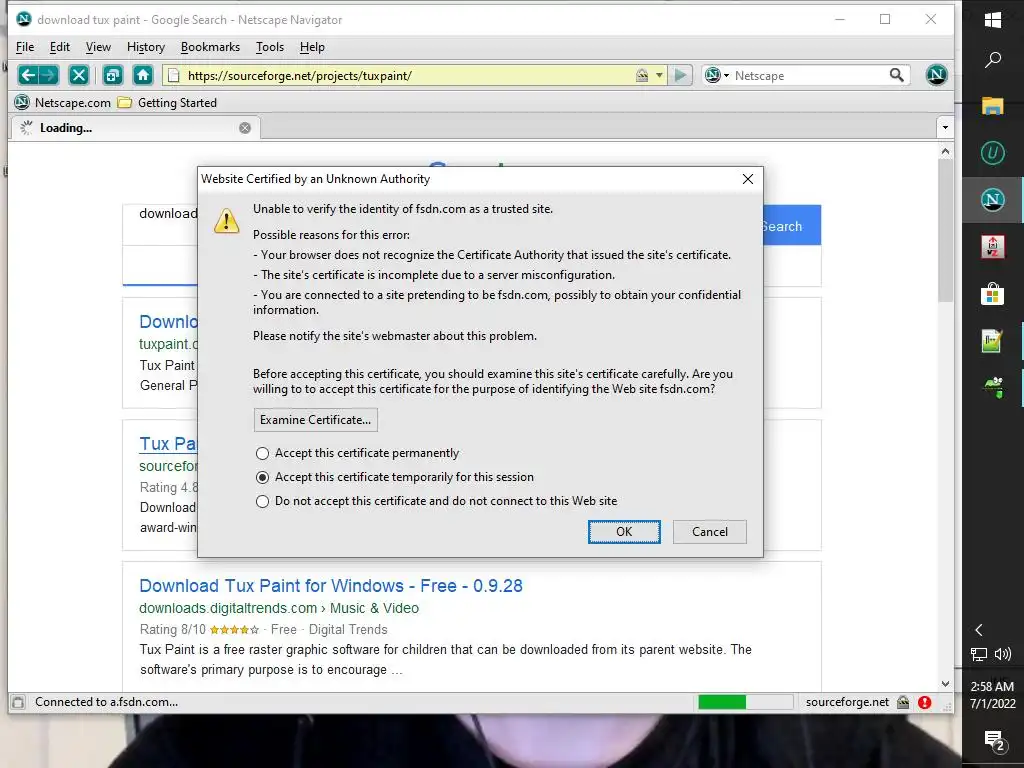This screenshot has width=1024, height=768.
Task: Click the status bar page icon at left
Action: point(18,702)
